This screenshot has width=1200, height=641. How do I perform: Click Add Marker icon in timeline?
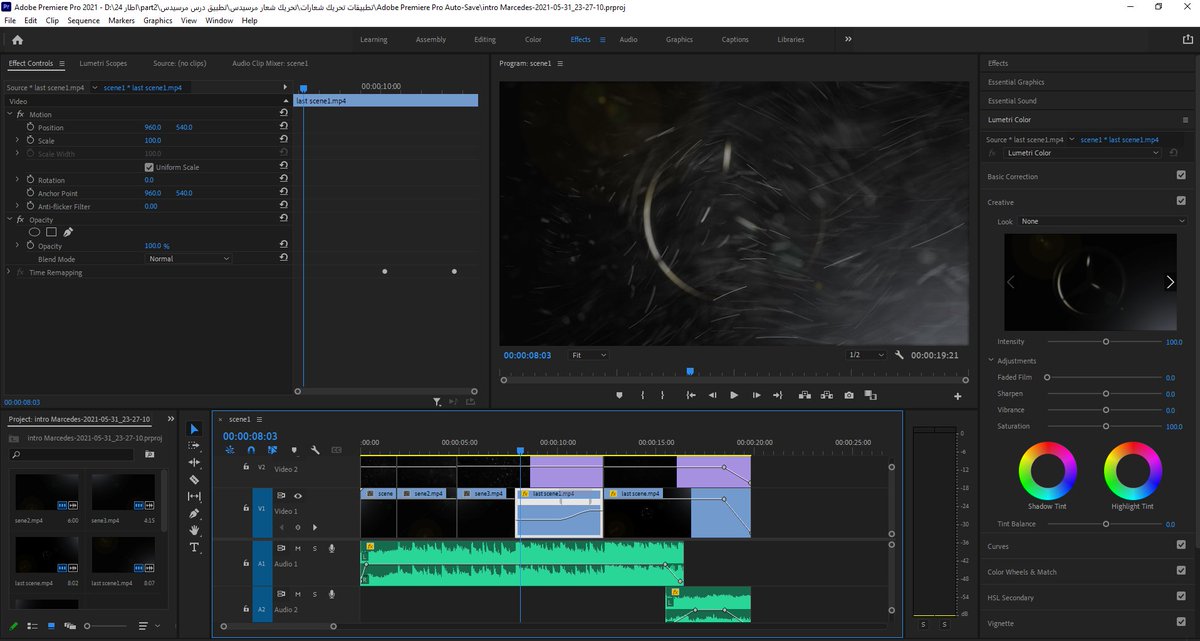pyautogui.click(x=294, y=450)
